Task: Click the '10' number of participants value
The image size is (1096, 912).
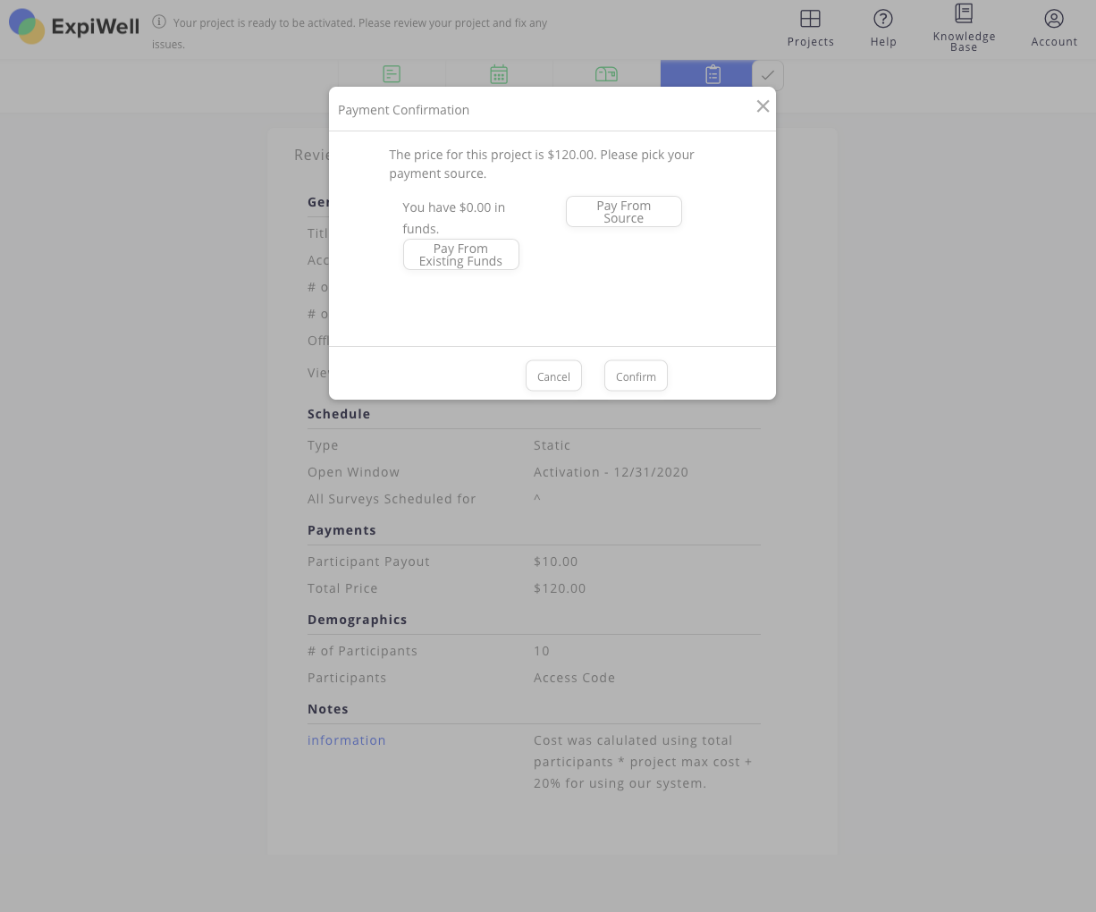Action: pos(542,651)
